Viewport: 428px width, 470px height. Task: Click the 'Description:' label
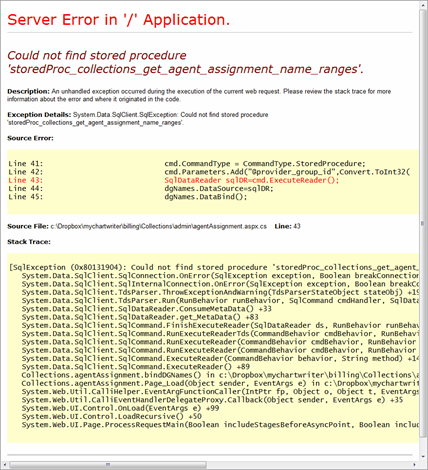pos(28,91)
